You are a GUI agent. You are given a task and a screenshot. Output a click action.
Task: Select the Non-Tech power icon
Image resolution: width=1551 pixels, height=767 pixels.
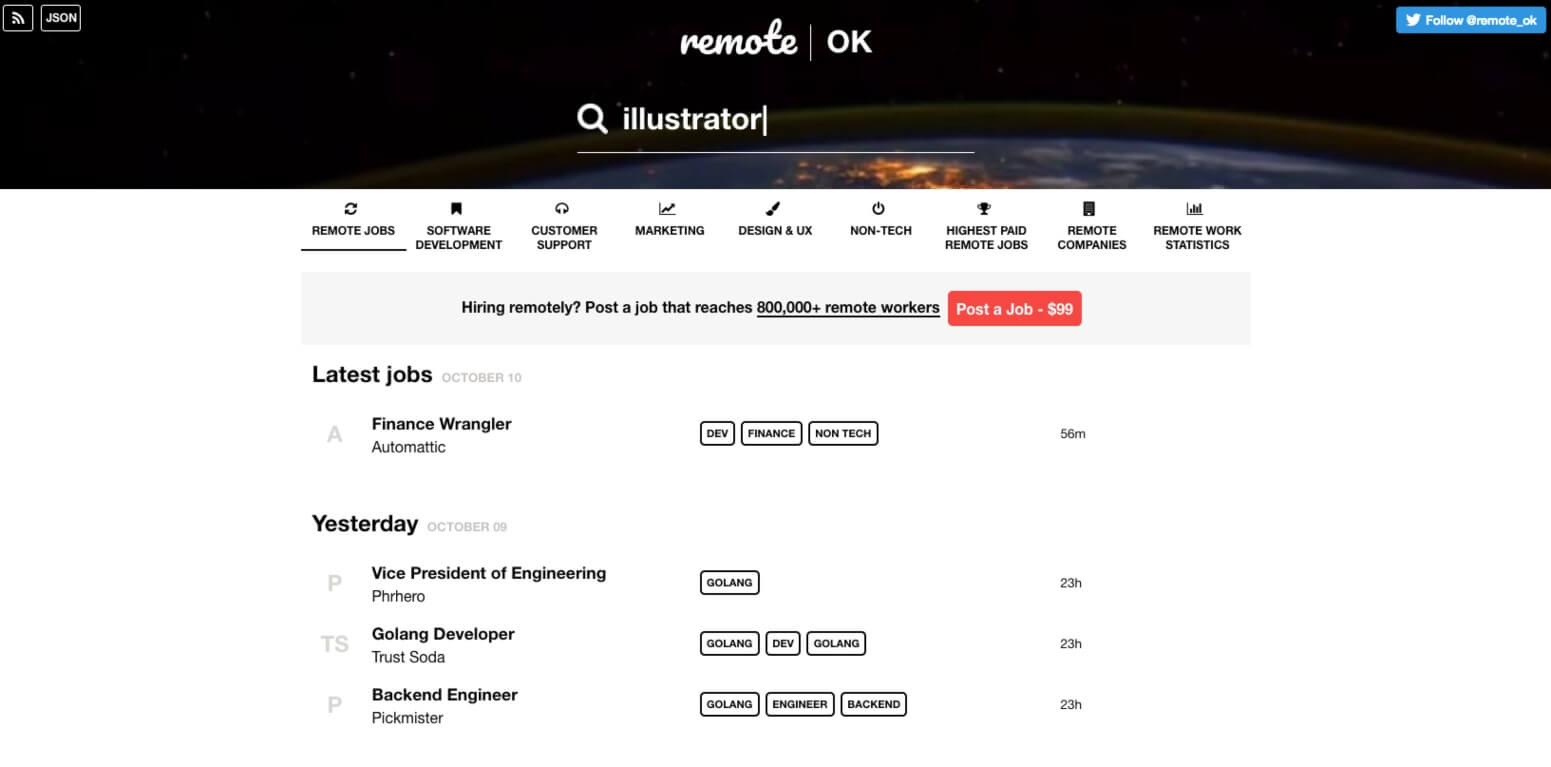[x=878, y=209]
